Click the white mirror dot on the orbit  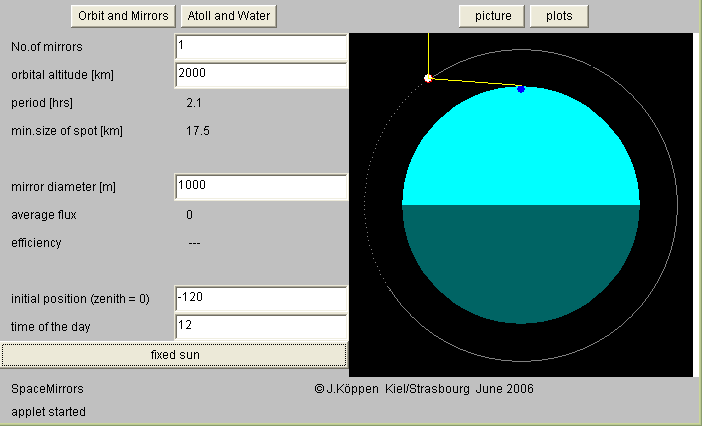pyautogui.click(x=428, y=77)
